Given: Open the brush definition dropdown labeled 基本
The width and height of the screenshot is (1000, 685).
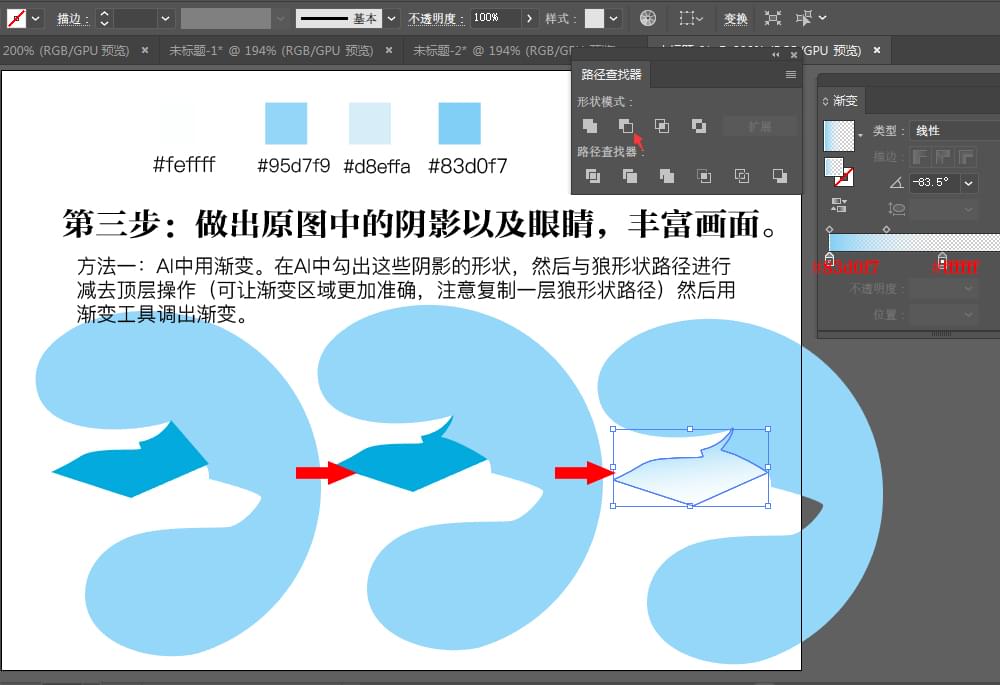Looking at the screenshot, I should (x=392, y=18).
